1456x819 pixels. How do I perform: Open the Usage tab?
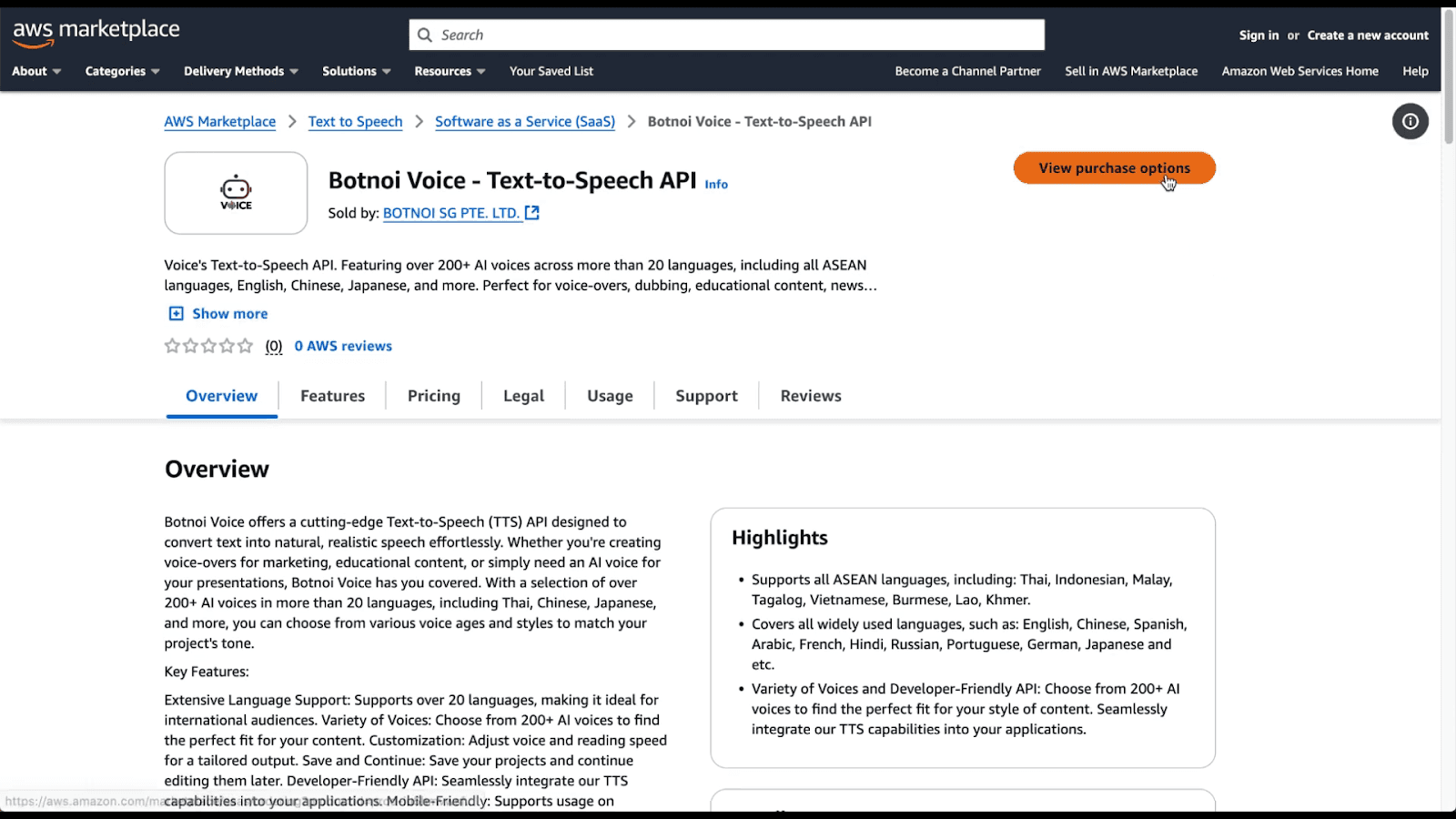coord(610,396)
